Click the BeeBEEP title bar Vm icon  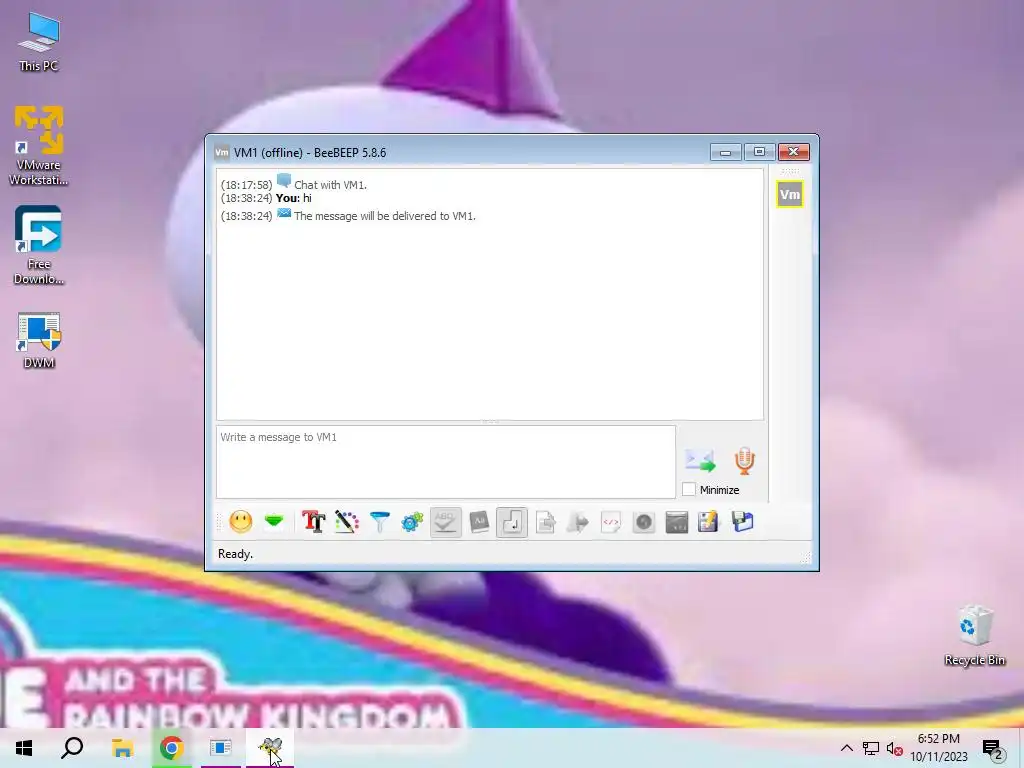click(x=221, y=152)
